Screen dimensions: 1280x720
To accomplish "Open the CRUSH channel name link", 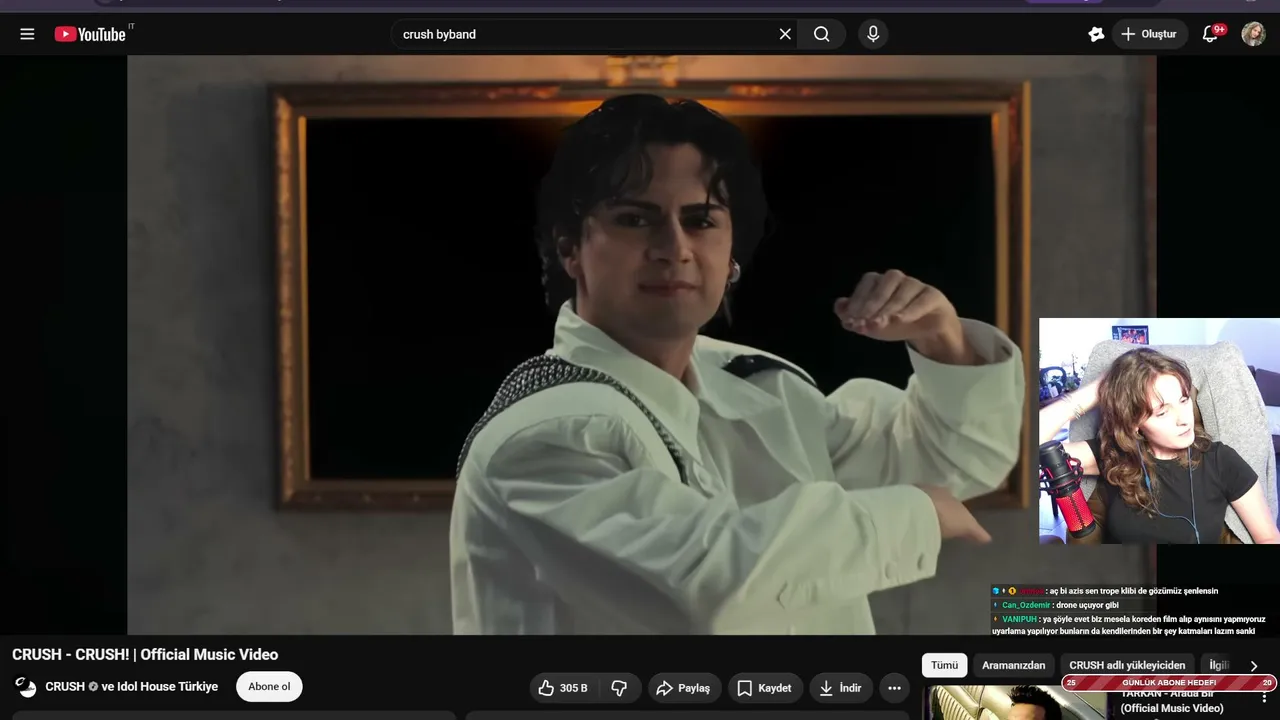I will point(65,687).
